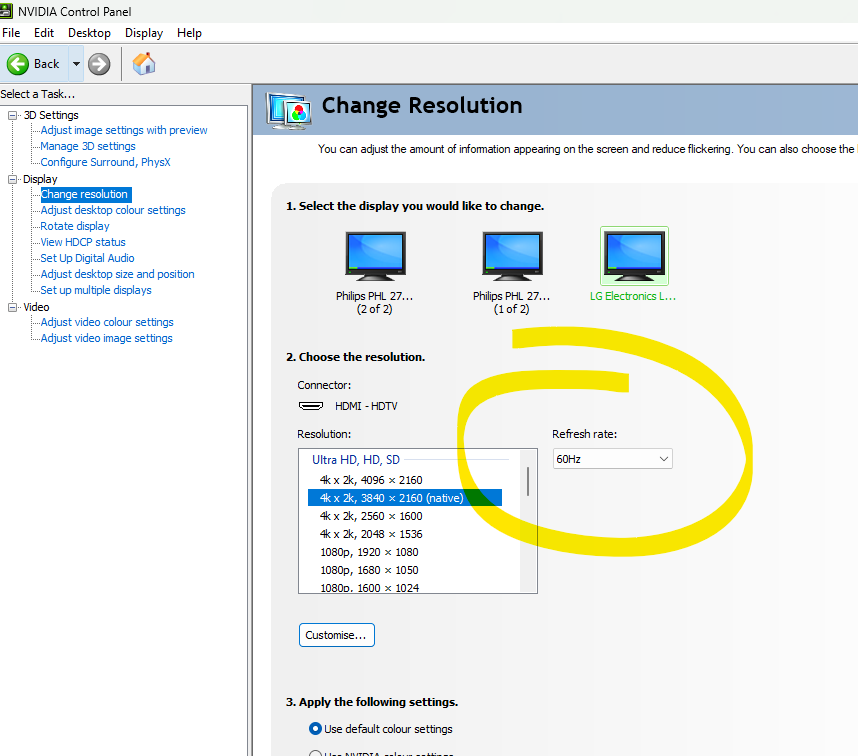Open Configure Surround, PhysX
The width and height of the screenshot is (858, 756).
[x=105, y=162]
